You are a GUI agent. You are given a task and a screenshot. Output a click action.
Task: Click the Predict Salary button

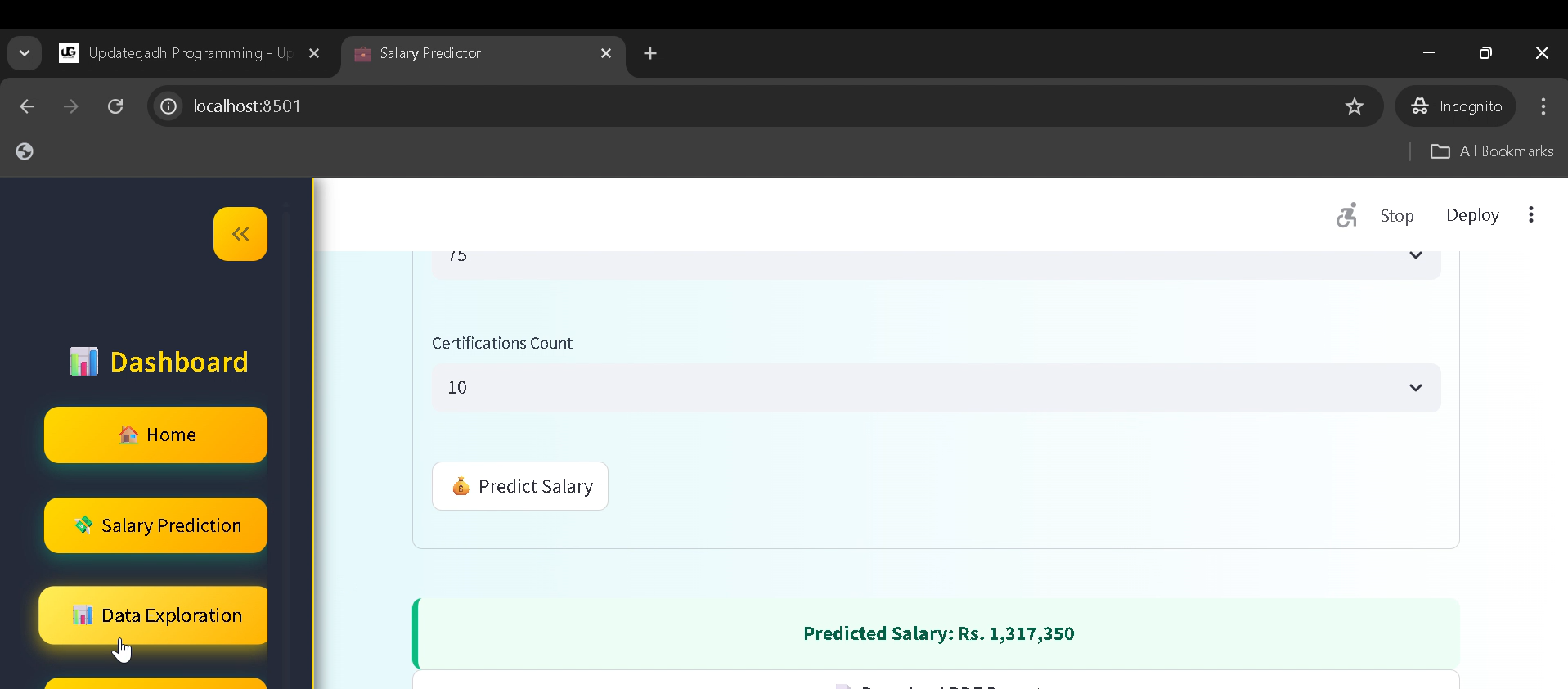520,486
